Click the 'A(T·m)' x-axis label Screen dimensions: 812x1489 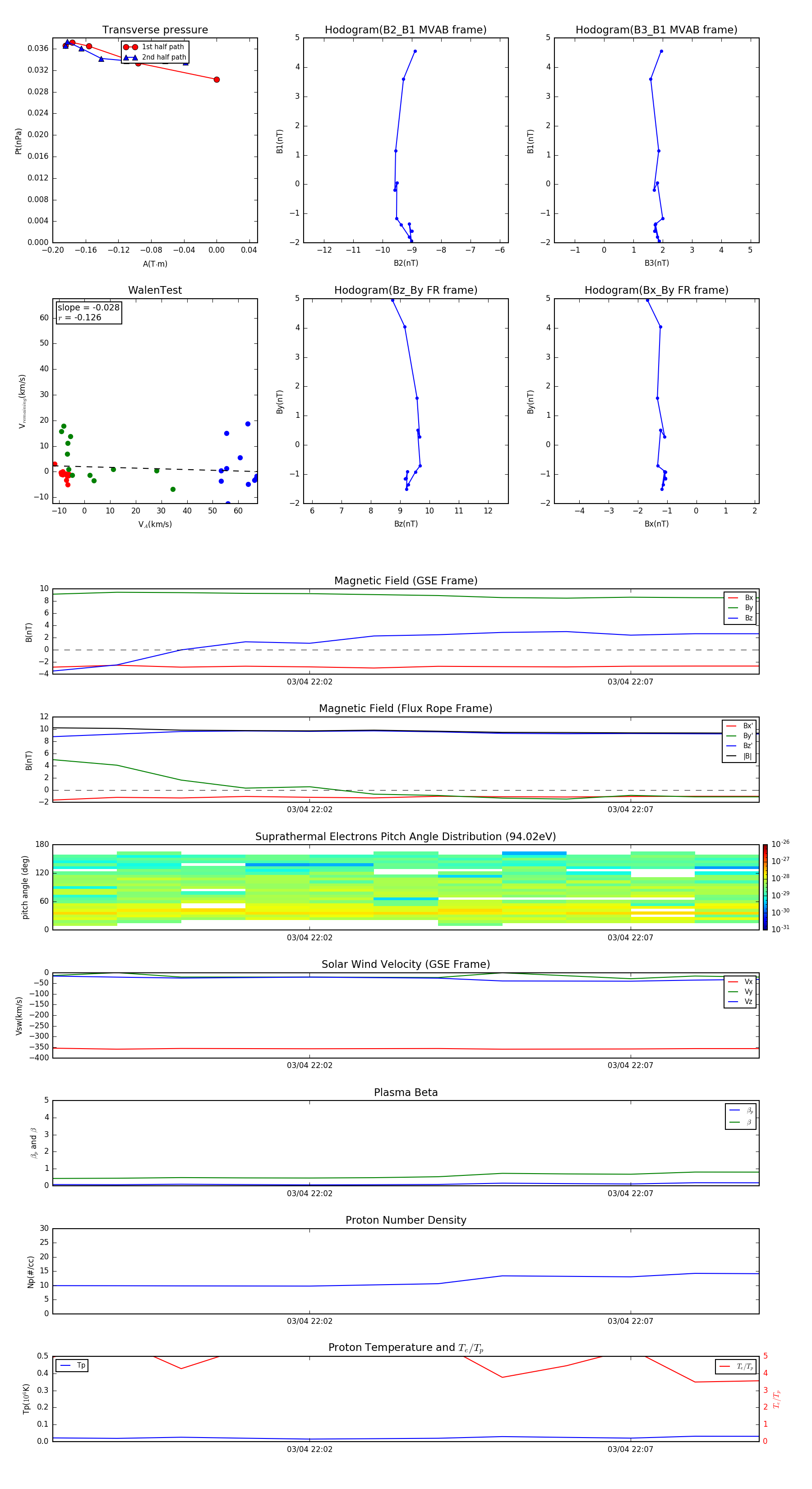(x=155, y=264)
